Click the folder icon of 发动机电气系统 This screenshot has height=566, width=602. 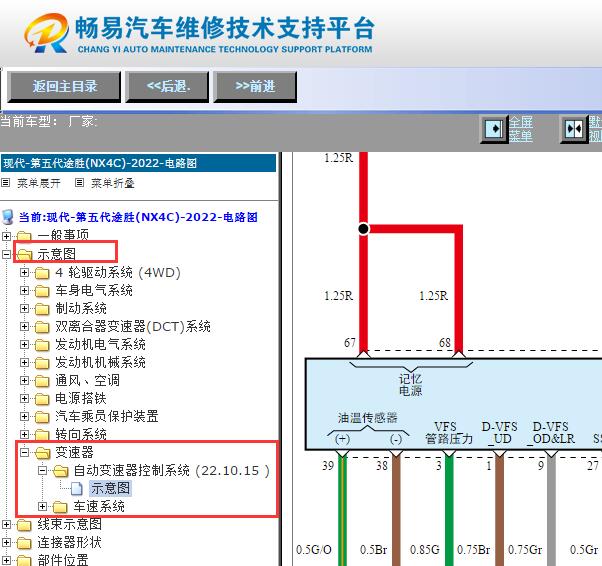coord(42,345)
